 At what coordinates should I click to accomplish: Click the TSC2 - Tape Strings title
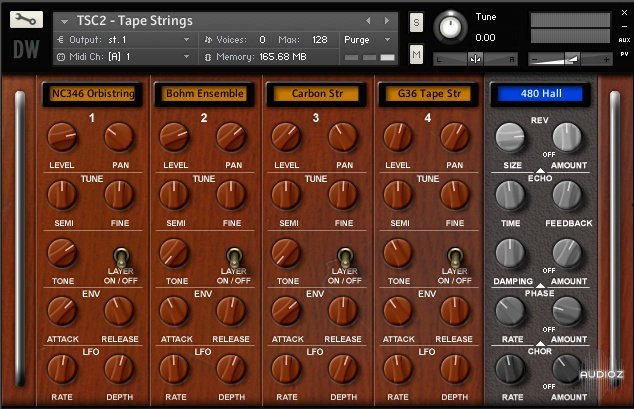(x=135, y=21)
